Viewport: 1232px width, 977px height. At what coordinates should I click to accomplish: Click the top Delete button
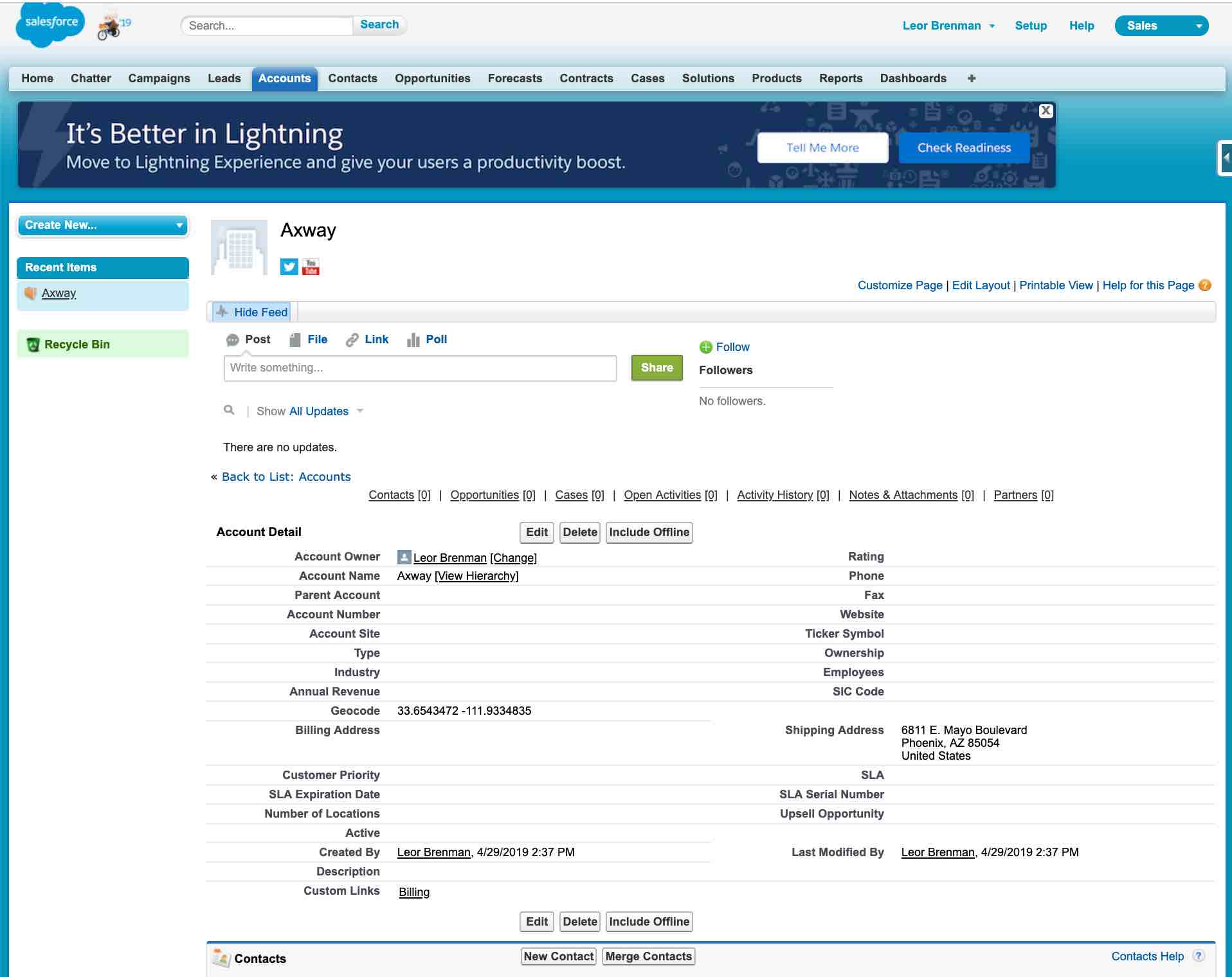pyautogui.click(x=580, y=532)
